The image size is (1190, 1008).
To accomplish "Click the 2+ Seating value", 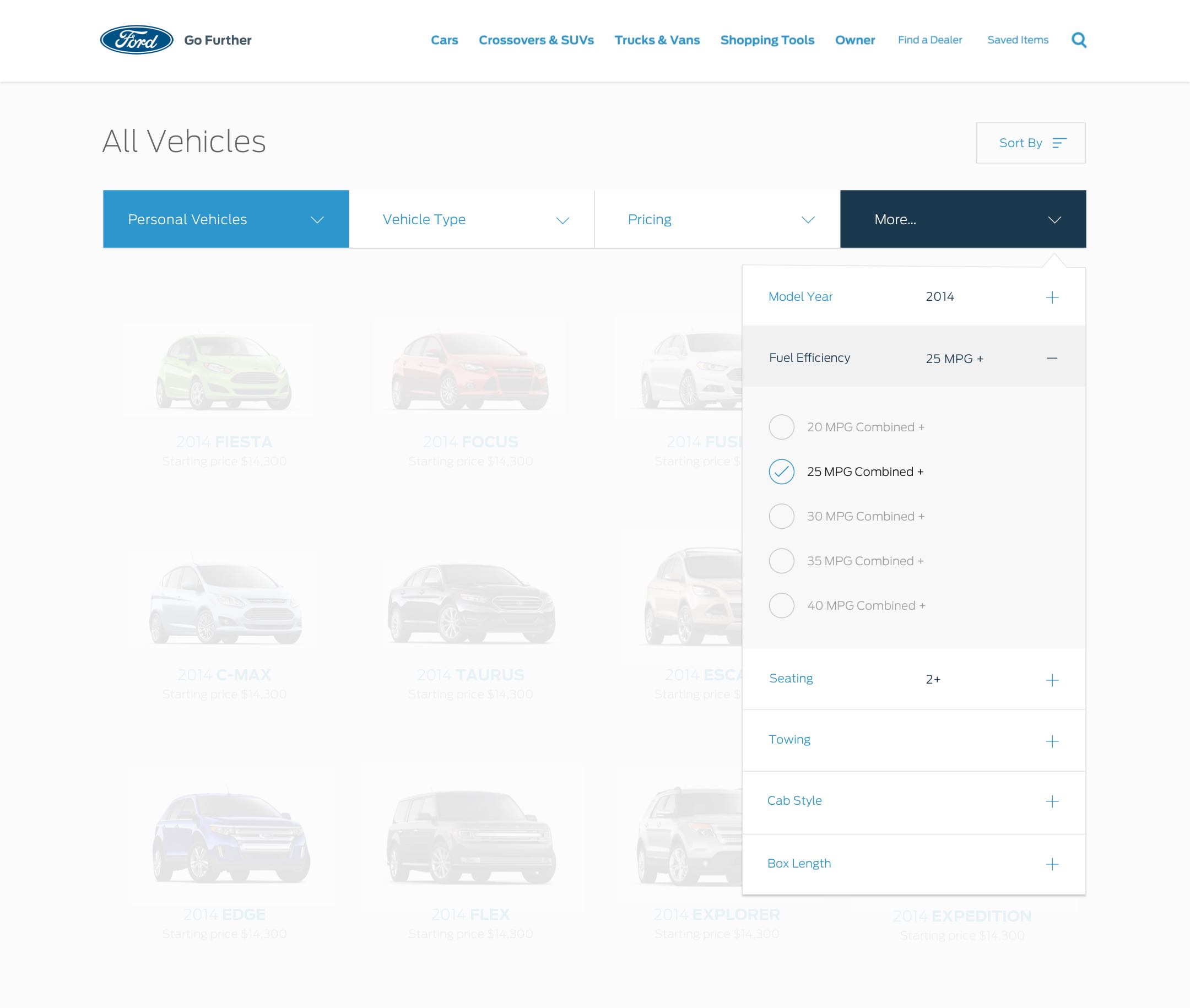I will tap(933, 679).
